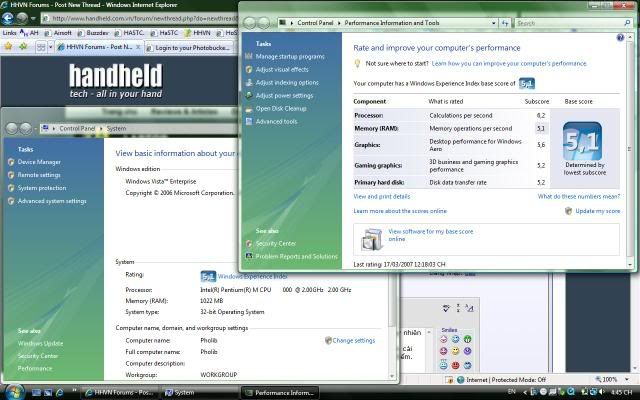Image resolution: width=640 pixels, height=400 pixels.
Task: Click the Add to Favorites icon
Action: tap(23, 47)
